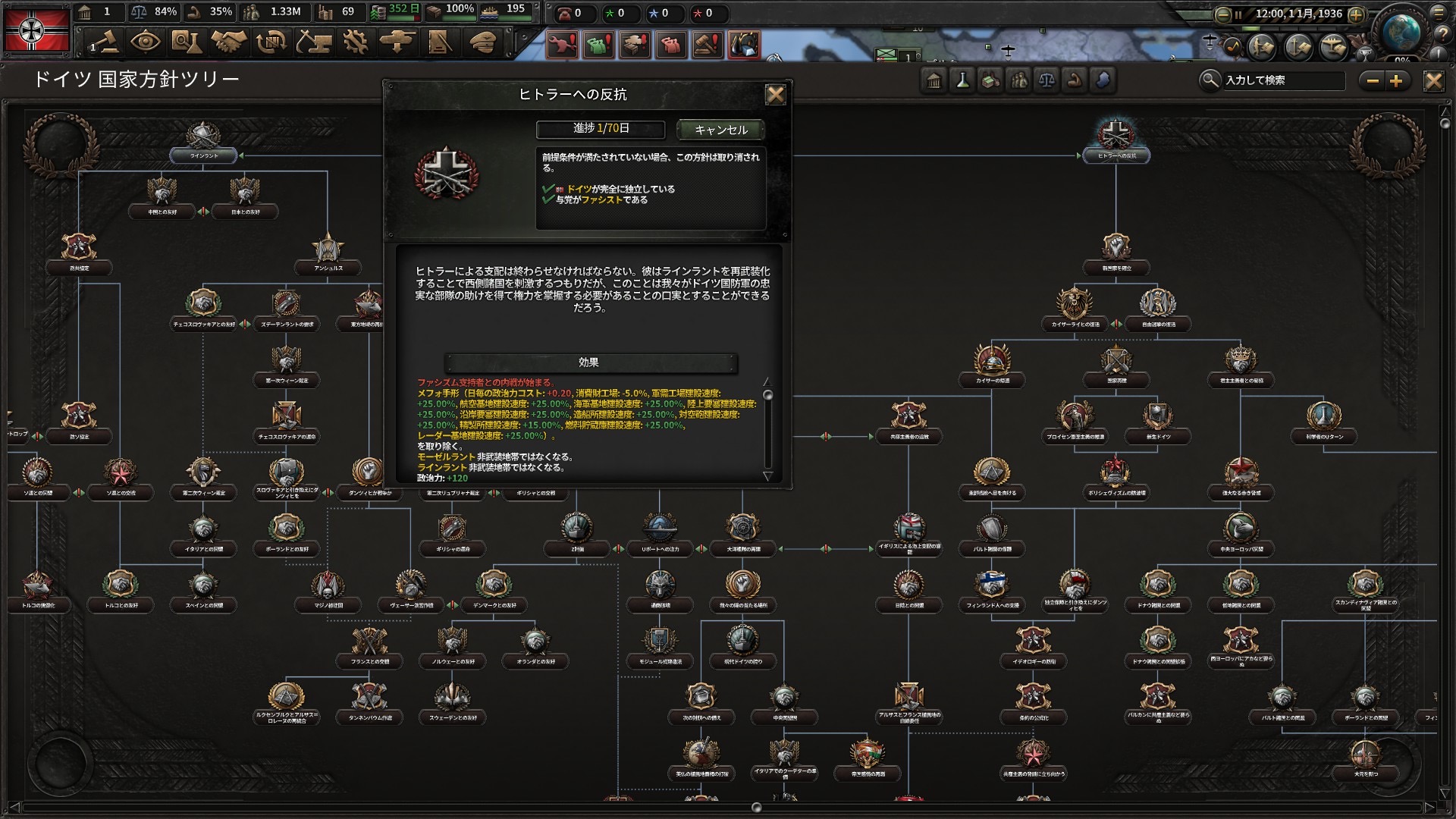The width and height of the screenshot is (1456, 819).
Task: Open the political decisions gavel icon
Action: pos(105,42)
